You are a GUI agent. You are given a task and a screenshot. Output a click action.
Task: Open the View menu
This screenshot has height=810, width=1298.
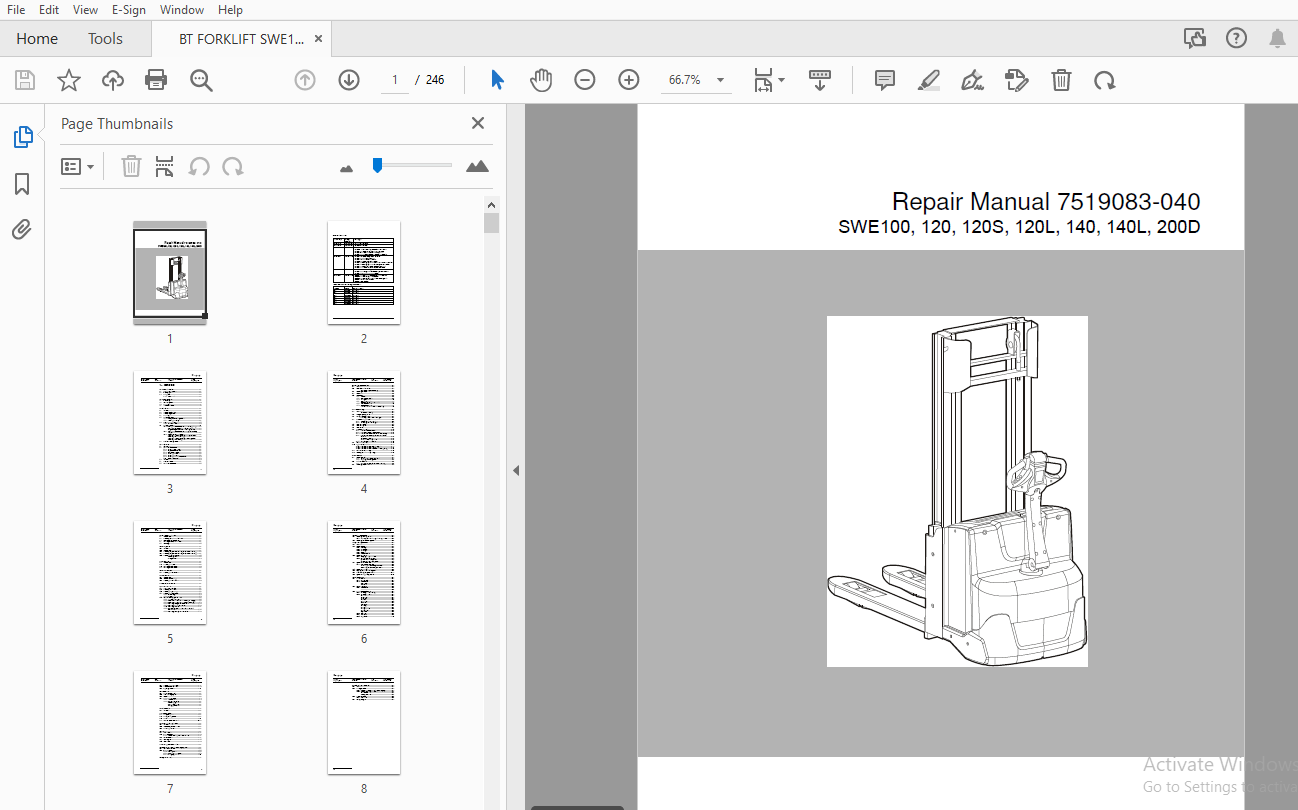click(x=85, y=10)
